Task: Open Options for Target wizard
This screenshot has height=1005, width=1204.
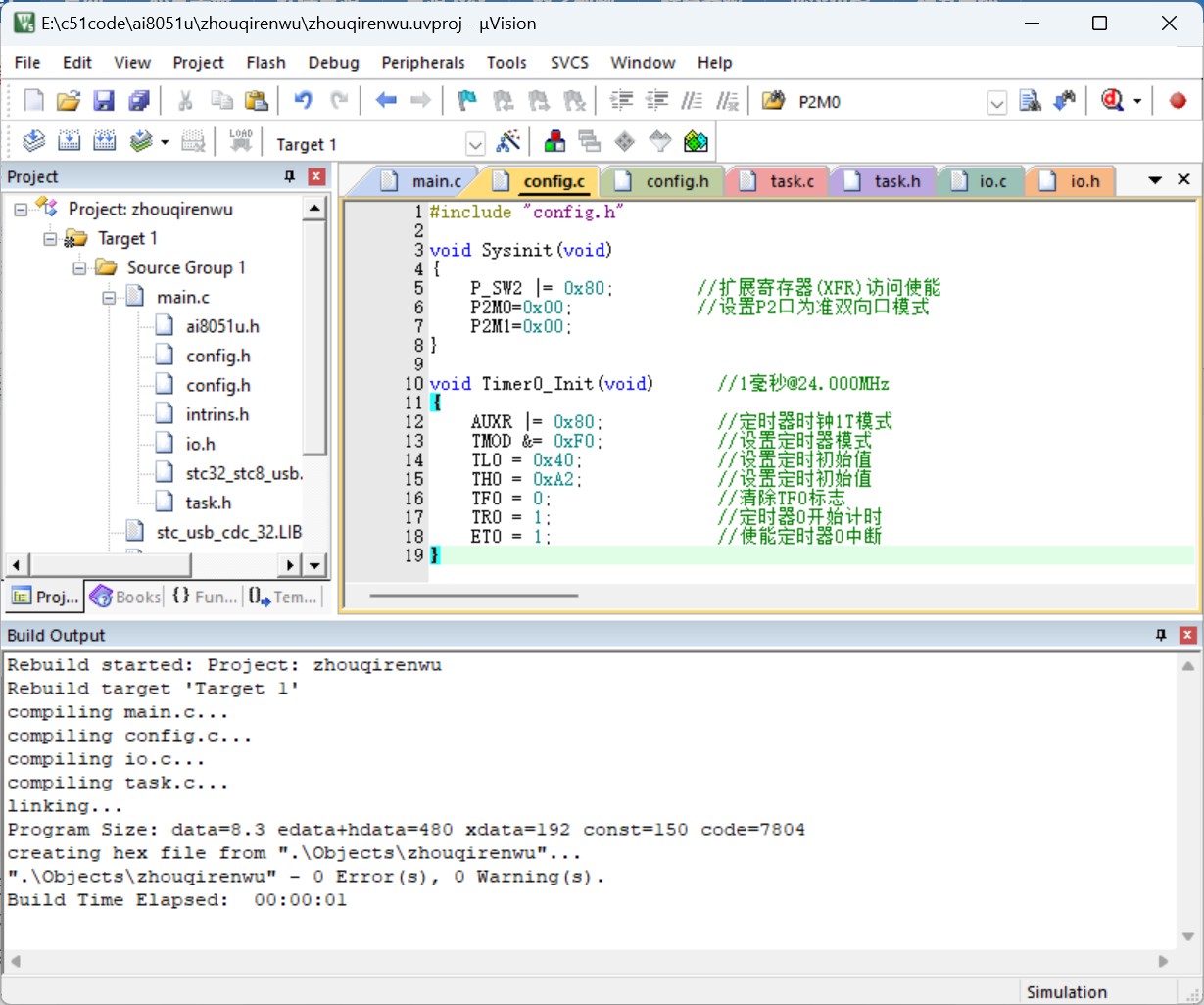Action: pyautogui.click(x=508, y=142)
